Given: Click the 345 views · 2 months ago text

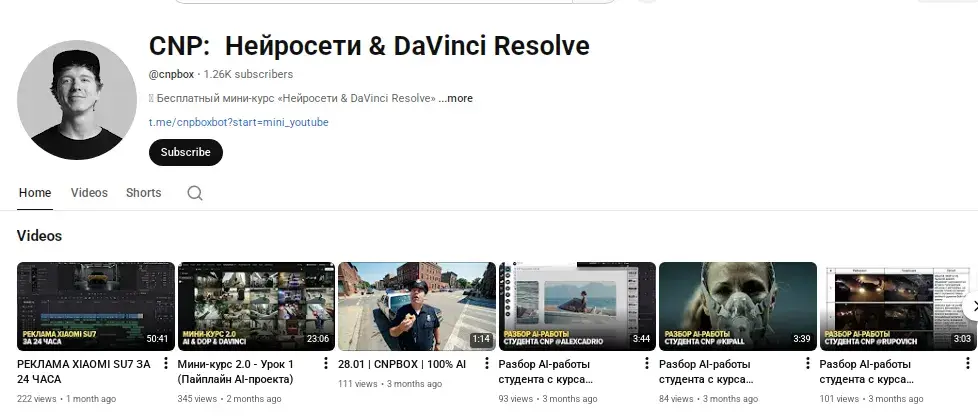Looking at the screenshot, I should (x=229, y=399).
